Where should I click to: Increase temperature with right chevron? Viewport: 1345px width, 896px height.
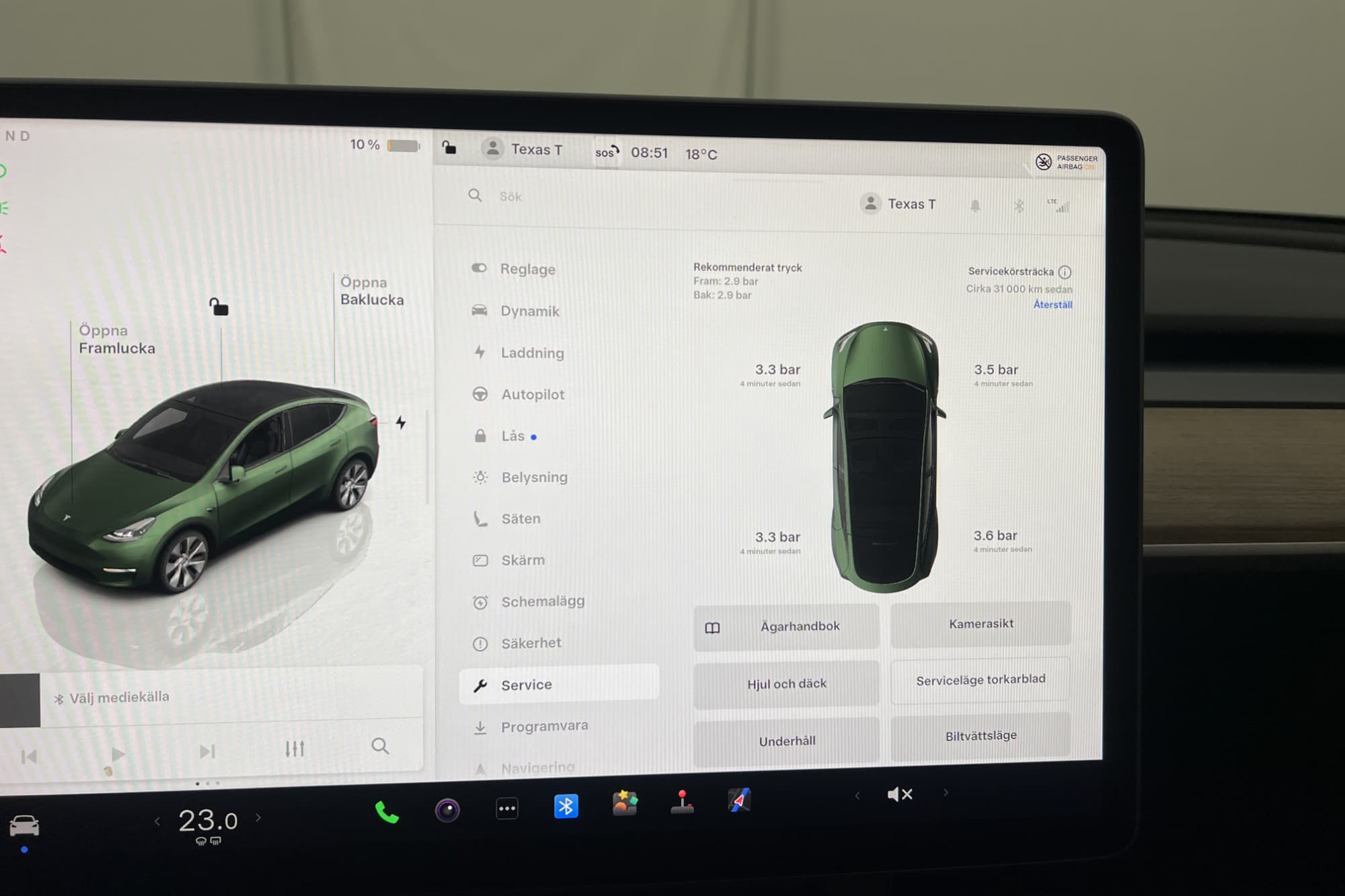click(258, 818)
